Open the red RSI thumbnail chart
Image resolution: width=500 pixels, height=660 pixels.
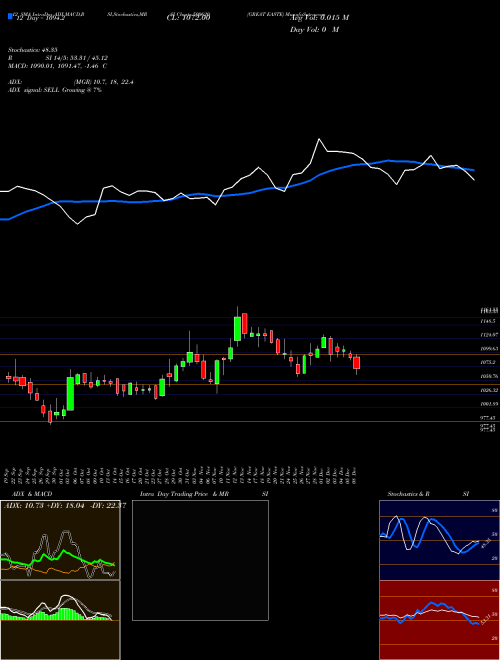(439, 620)
